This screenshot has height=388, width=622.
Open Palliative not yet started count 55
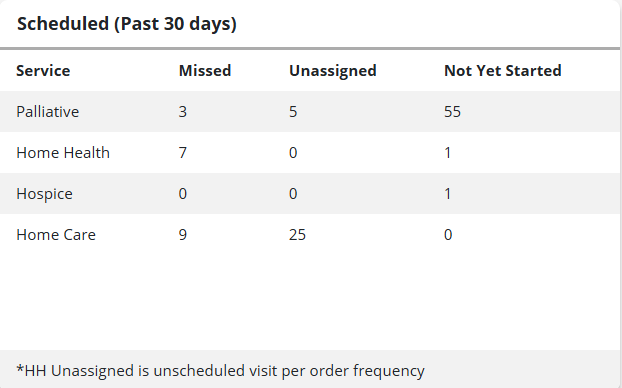click(x=452, y=112)
